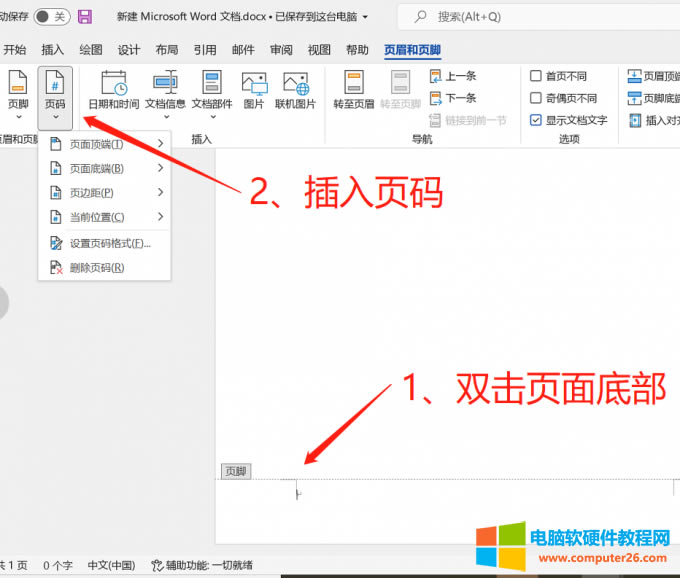
Task: Open the Page Number (页码) dropdown
Action: pos(55,95)
